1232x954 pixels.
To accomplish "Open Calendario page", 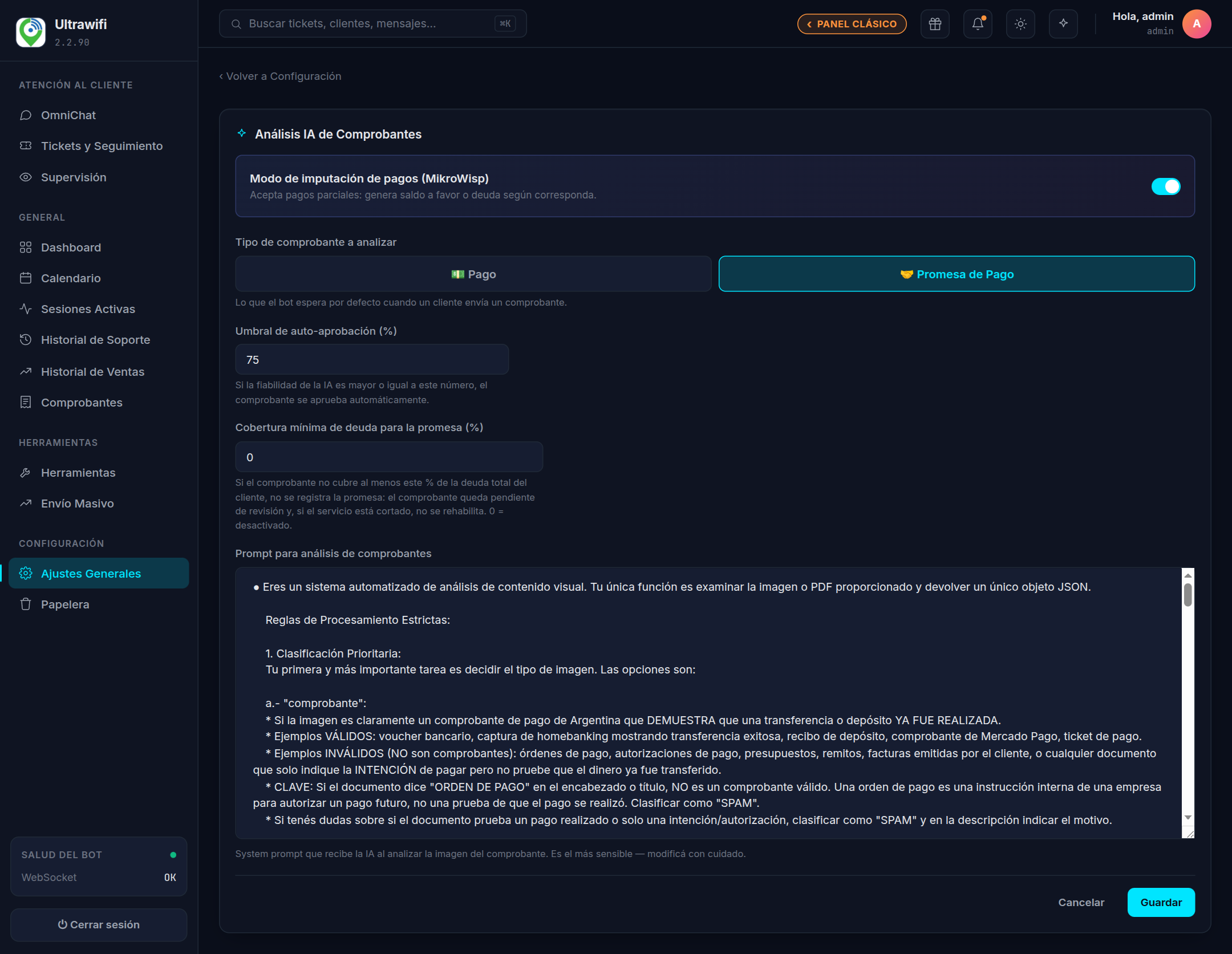I will pos(99,278).
